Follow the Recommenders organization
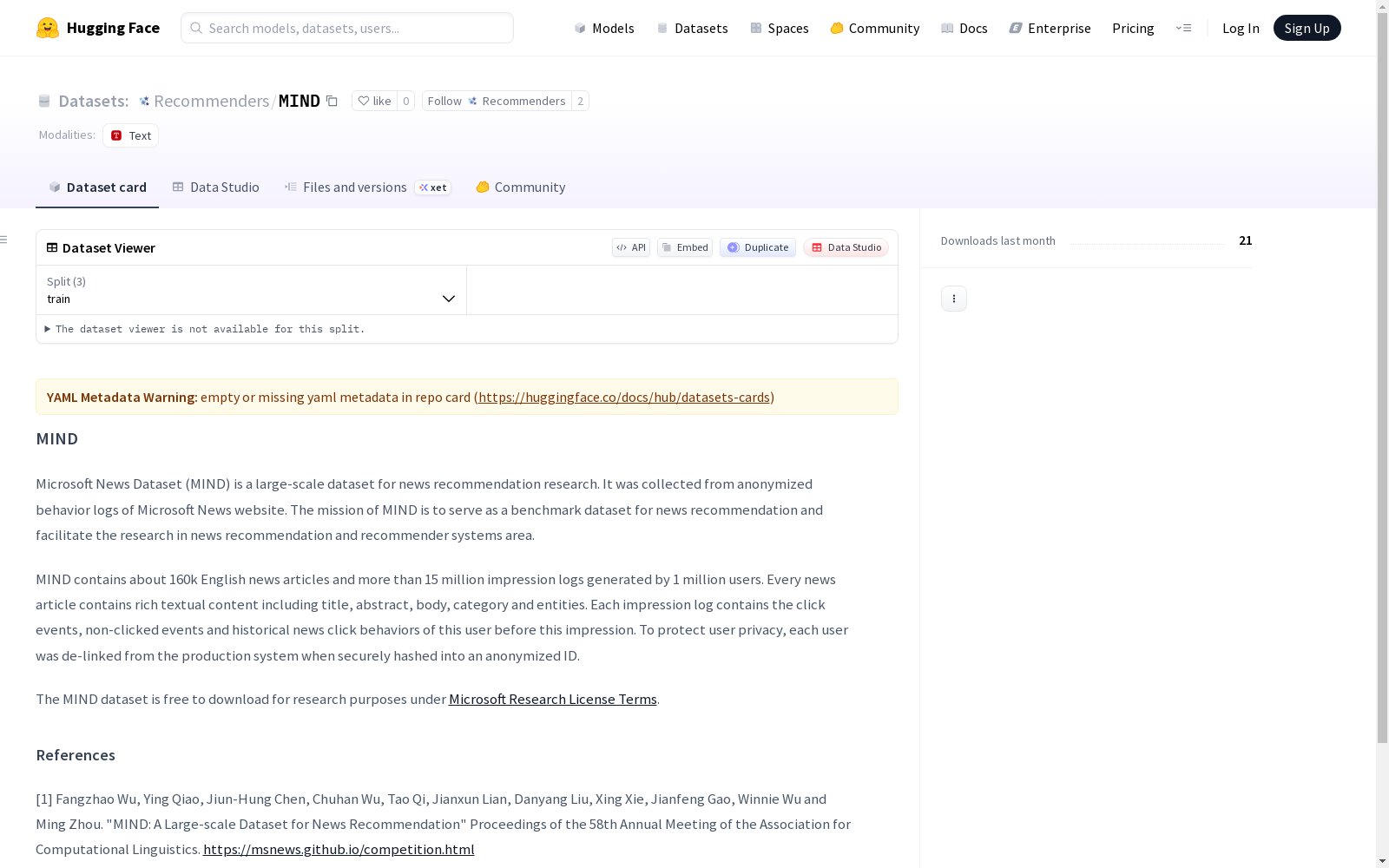 [497, 101]
